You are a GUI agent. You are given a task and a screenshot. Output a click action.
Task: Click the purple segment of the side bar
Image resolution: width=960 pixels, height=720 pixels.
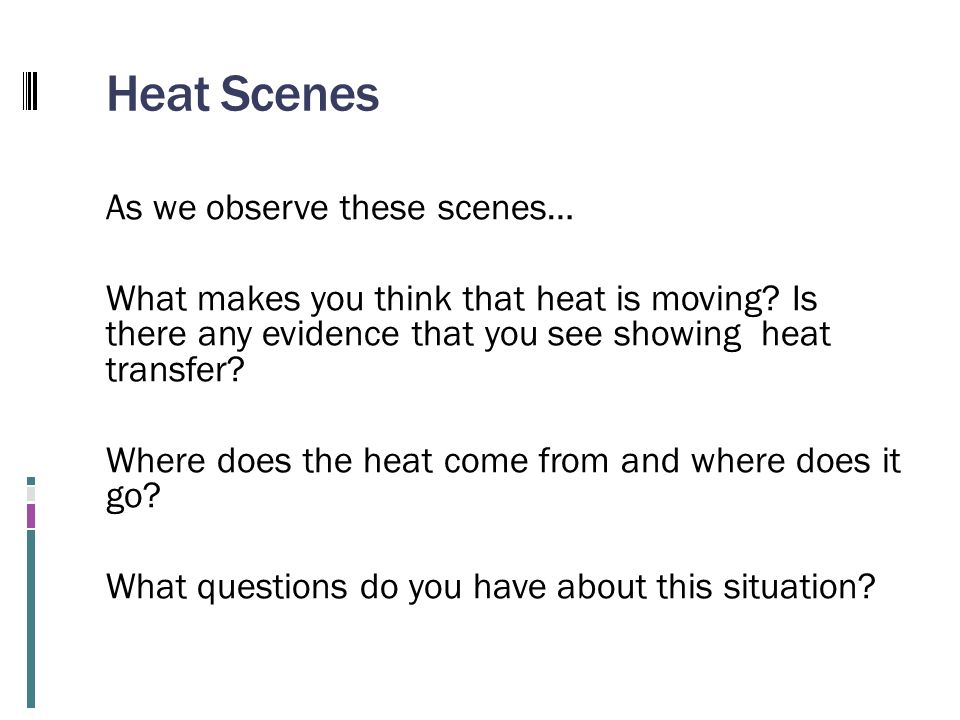click(x=31, y=516)
